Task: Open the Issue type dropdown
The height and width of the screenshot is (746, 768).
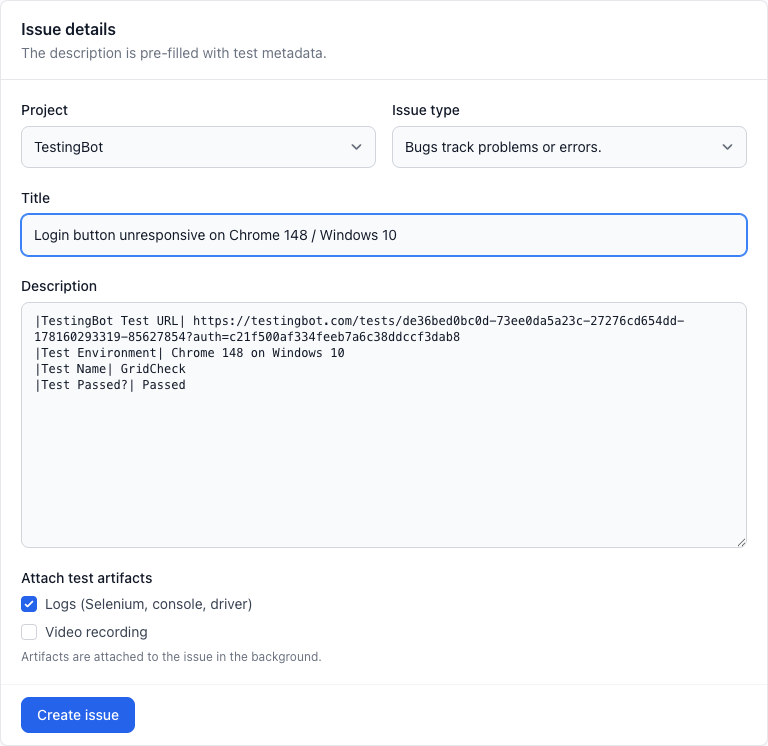Action: pos(569,147)
